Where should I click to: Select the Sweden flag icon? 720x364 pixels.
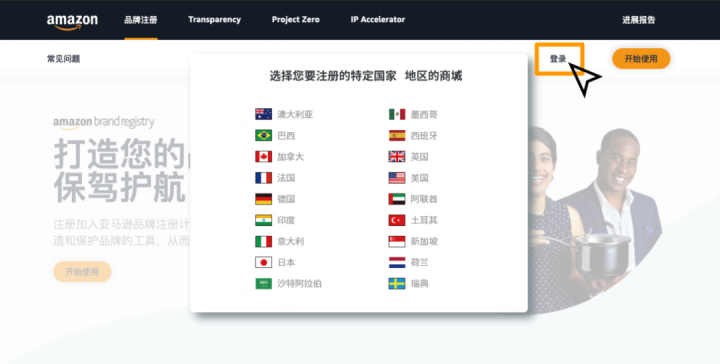pos(397,283)
